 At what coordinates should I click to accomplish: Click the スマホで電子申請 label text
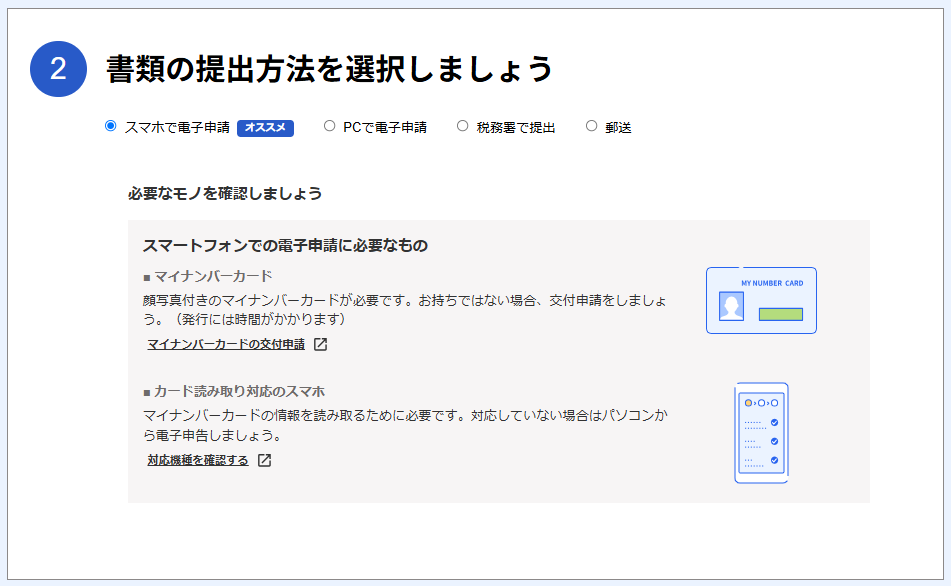(177, 127)
